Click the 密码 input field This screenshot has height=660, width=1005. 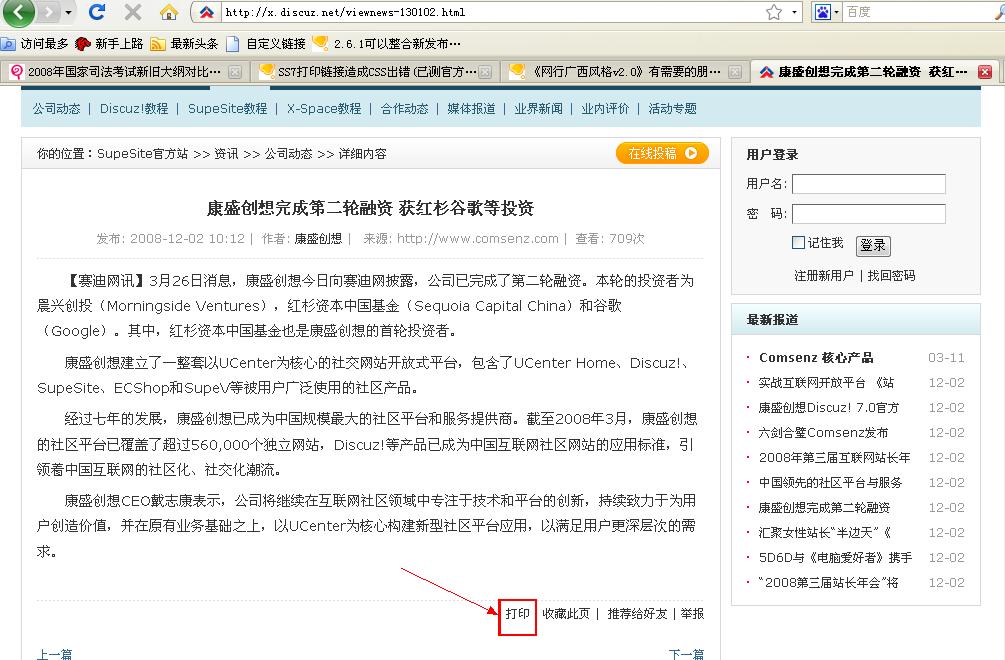coord(868,214)
